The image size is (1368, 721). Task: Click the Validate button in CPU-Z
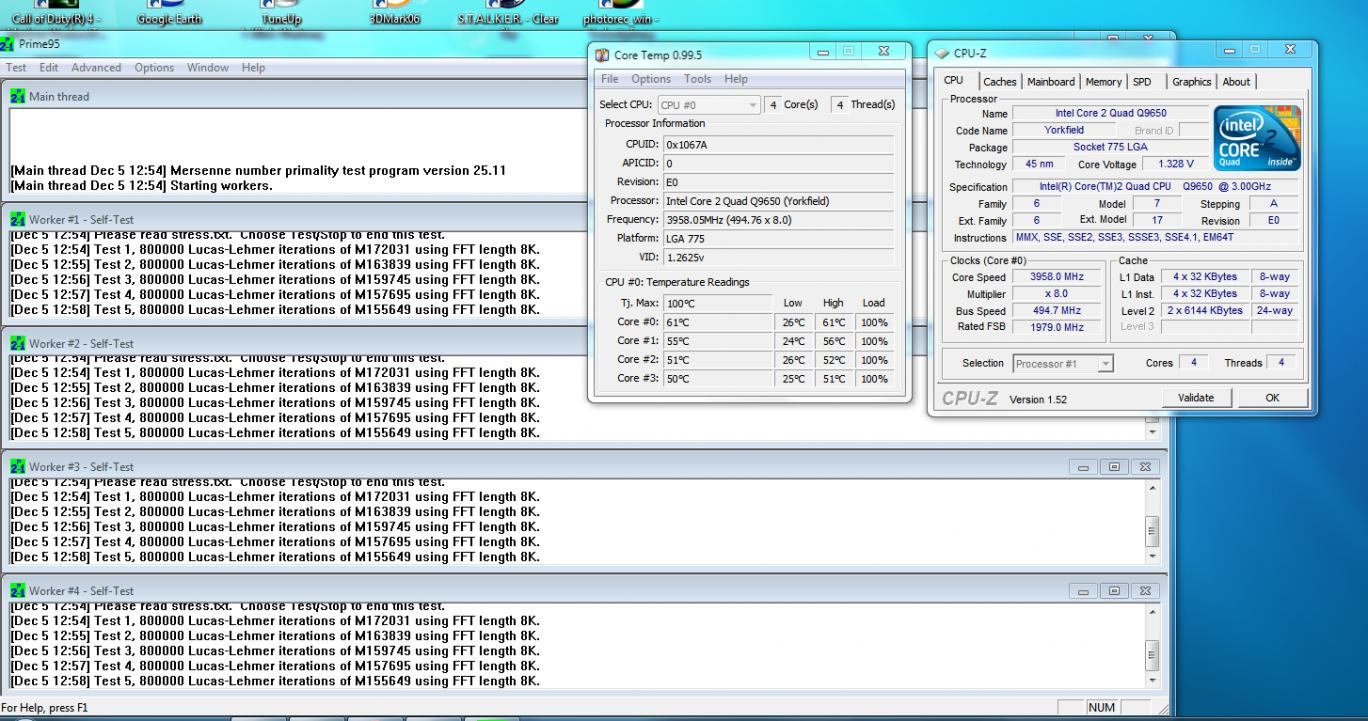pos(1194,398)
